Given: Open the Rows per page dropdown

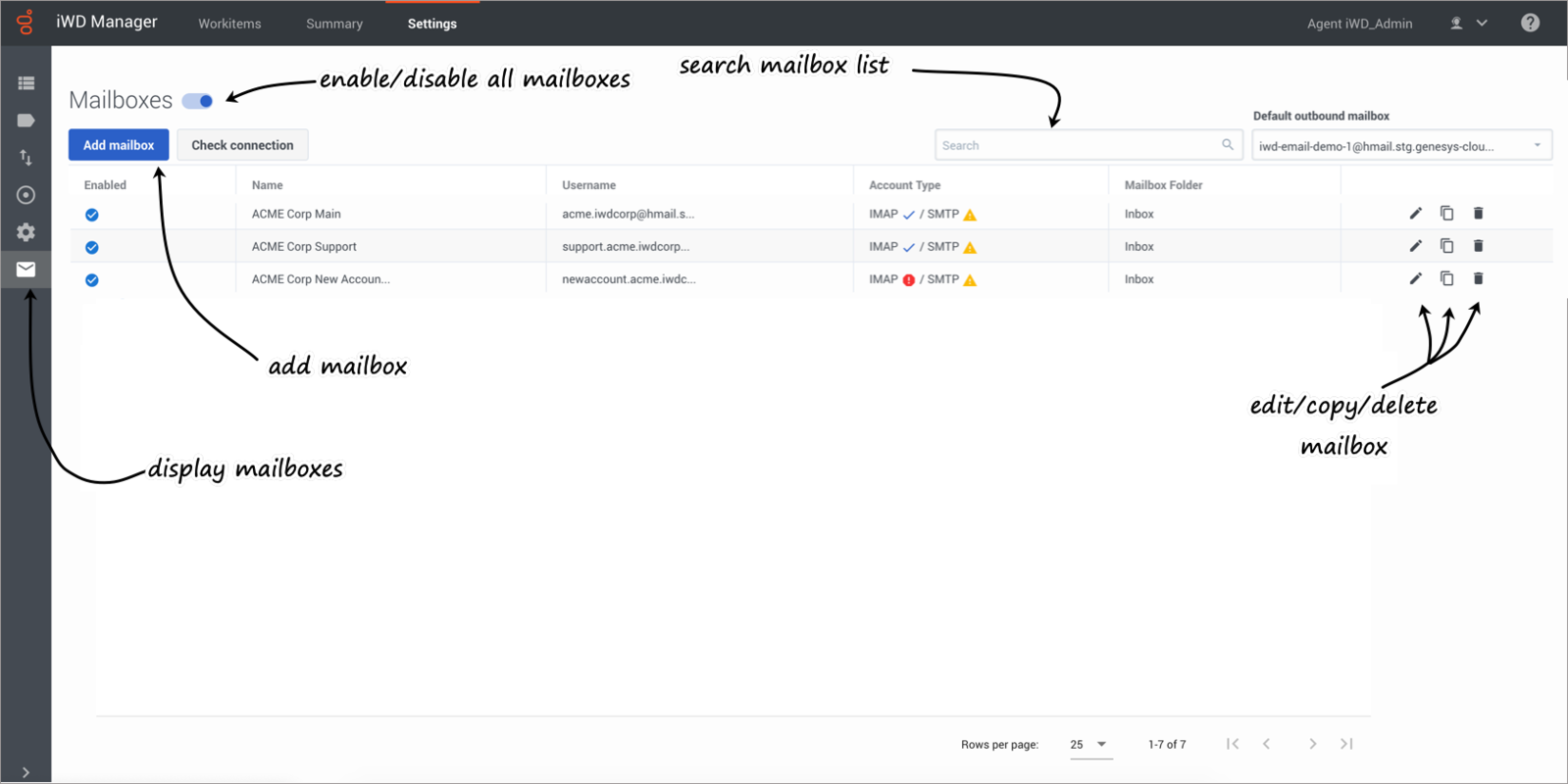Looking at the screenshot, I should pos(1089,745).
